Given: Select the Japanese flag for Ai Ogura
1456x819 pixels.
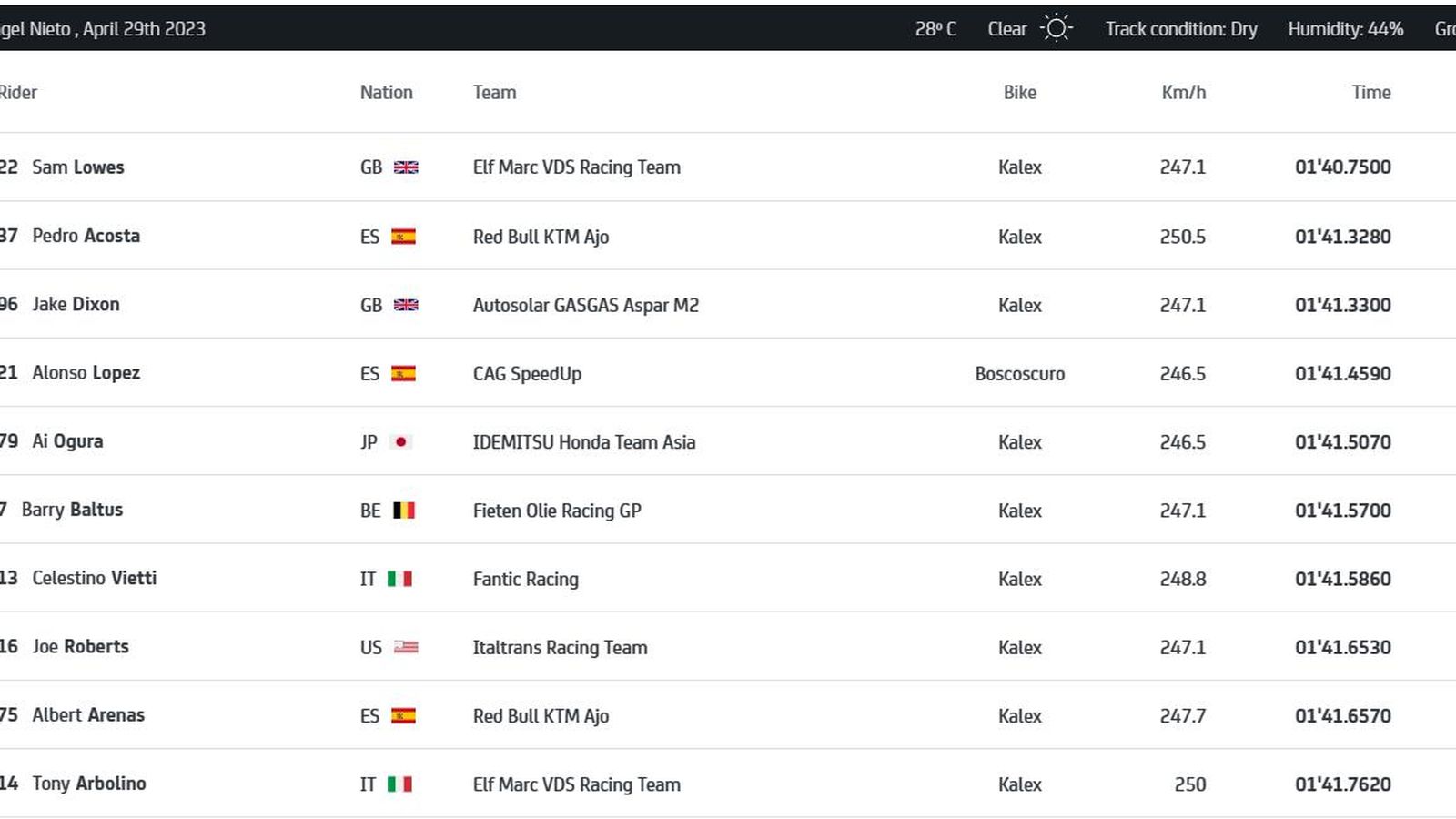Looking at the screenshot, I should point(402,441).
